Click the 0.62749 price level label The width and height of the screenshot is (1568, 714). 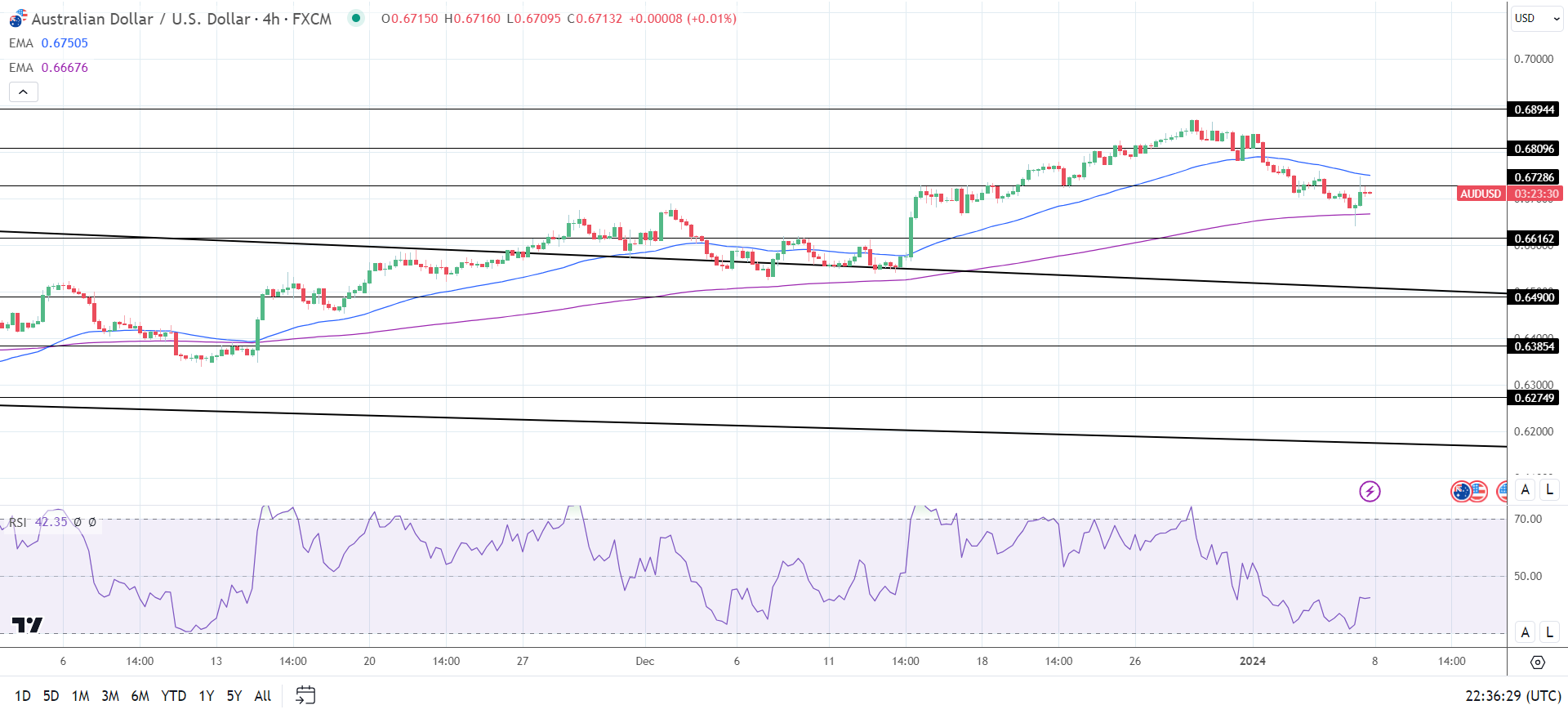pyautogui.click(x=1534, y=398)
